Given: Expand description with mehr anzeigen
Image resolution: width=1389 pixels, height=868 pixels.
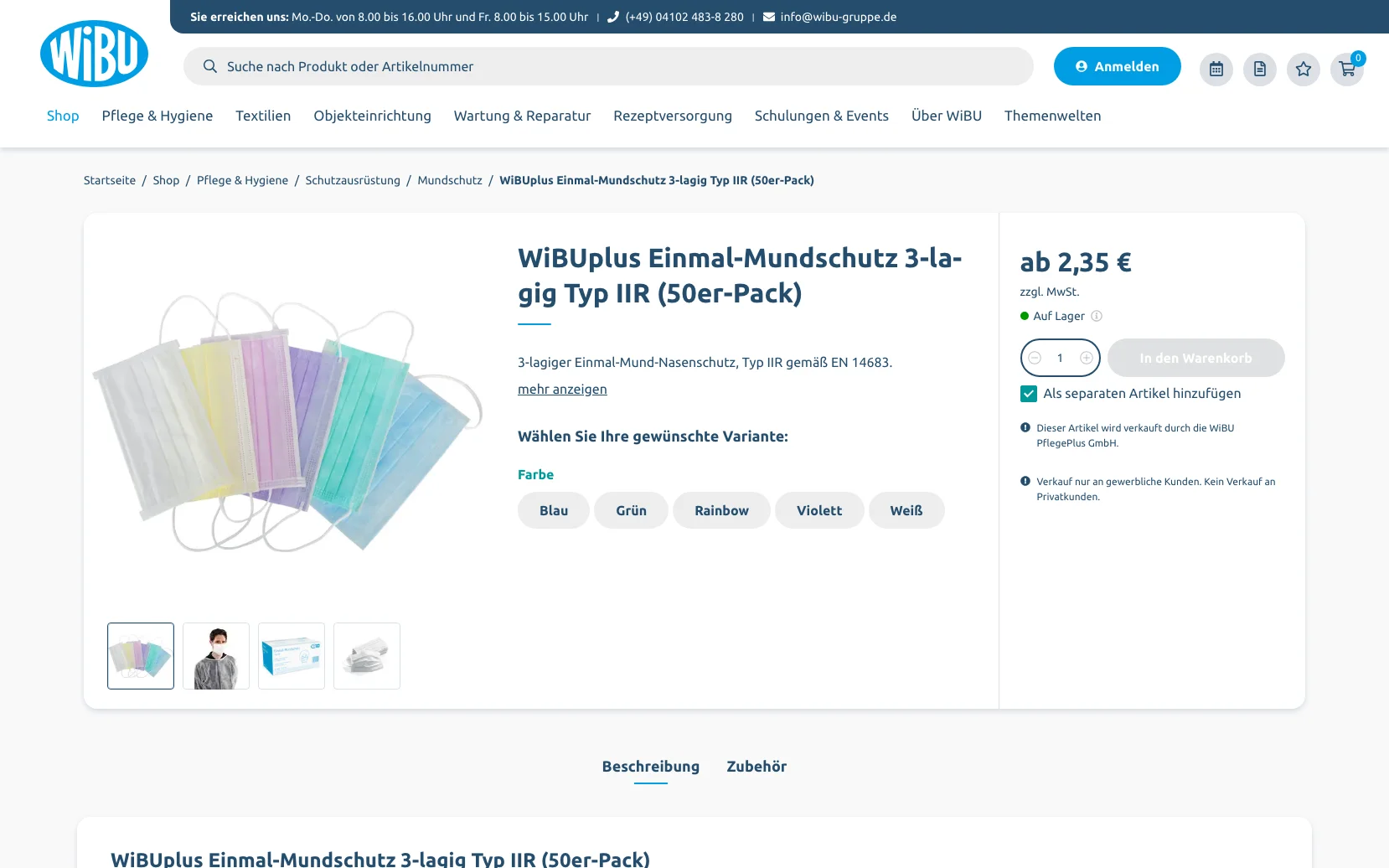Looking at the screenshot, I should 562,389.
